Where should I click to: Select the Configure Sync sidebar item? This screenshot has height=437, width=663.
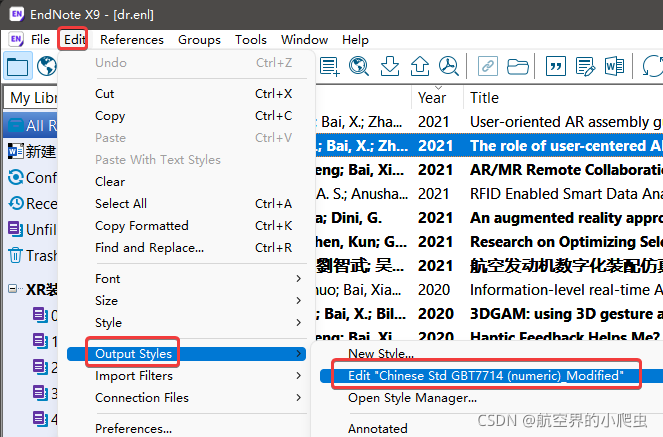click(32, 178)
